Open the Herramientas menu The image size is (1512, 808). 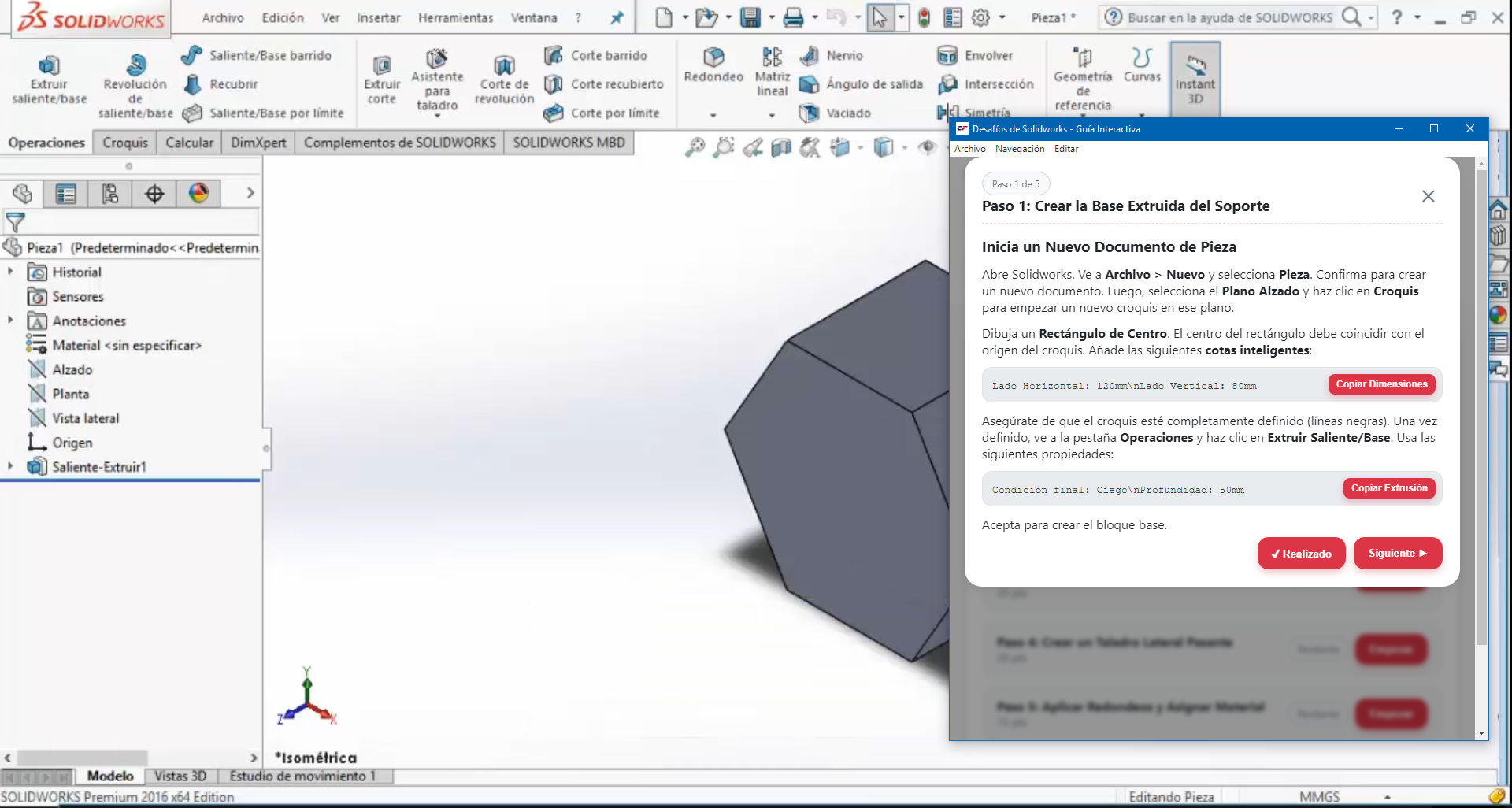455,17
